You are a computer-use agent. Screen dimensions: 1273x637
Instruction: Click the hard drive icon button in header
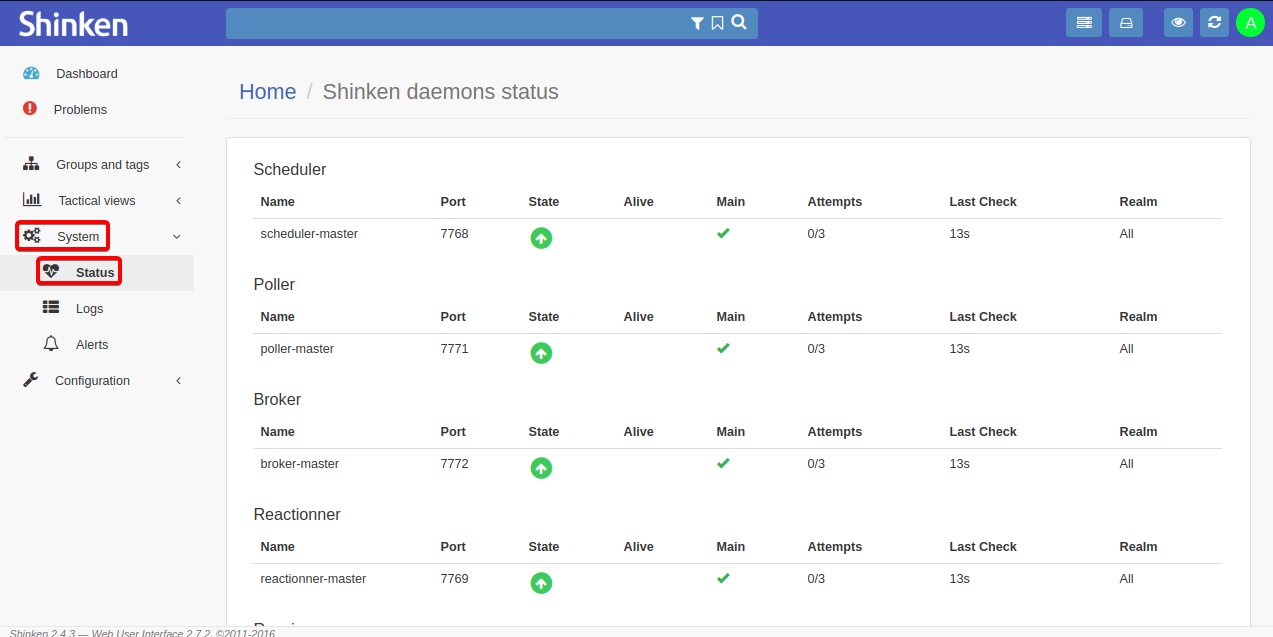1126,22
